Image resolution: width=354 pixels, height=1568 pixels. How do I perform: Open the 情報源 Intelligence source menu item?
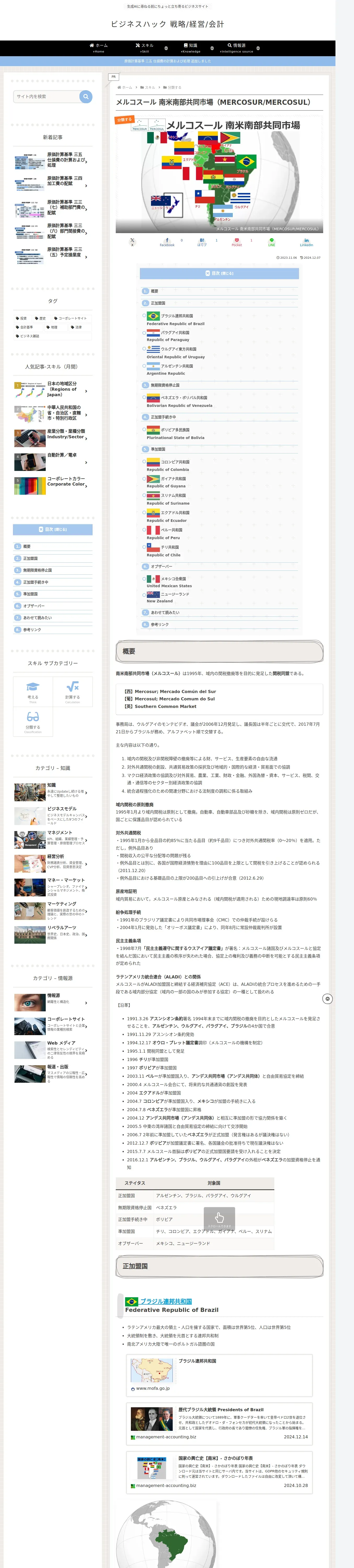point(237,48)
